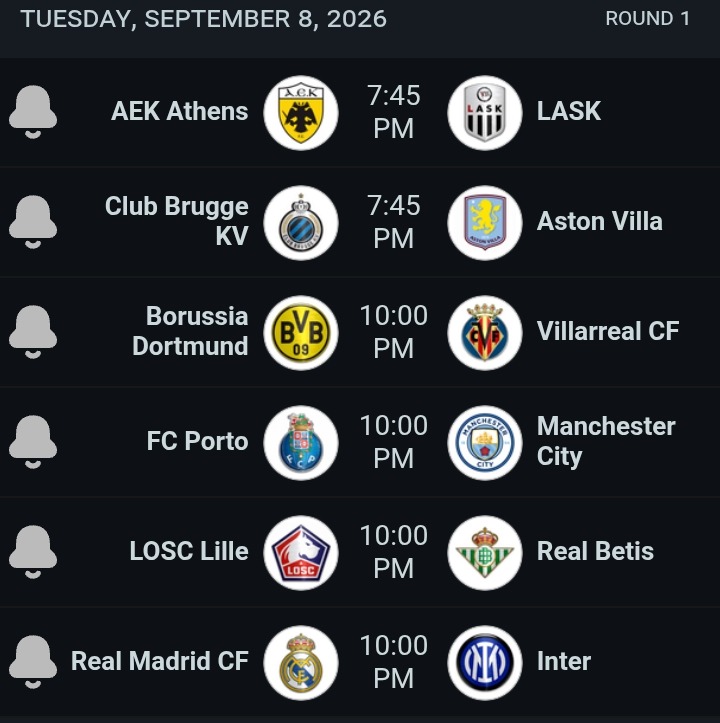This screenshot has width=720, height=723.
Task: Open the Real Betis crest
Action: point(485,552)
